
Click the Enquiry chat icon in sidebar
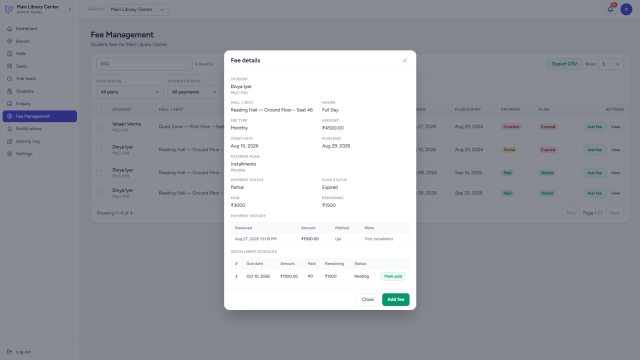pyautogui.click(x=9, y=104)
